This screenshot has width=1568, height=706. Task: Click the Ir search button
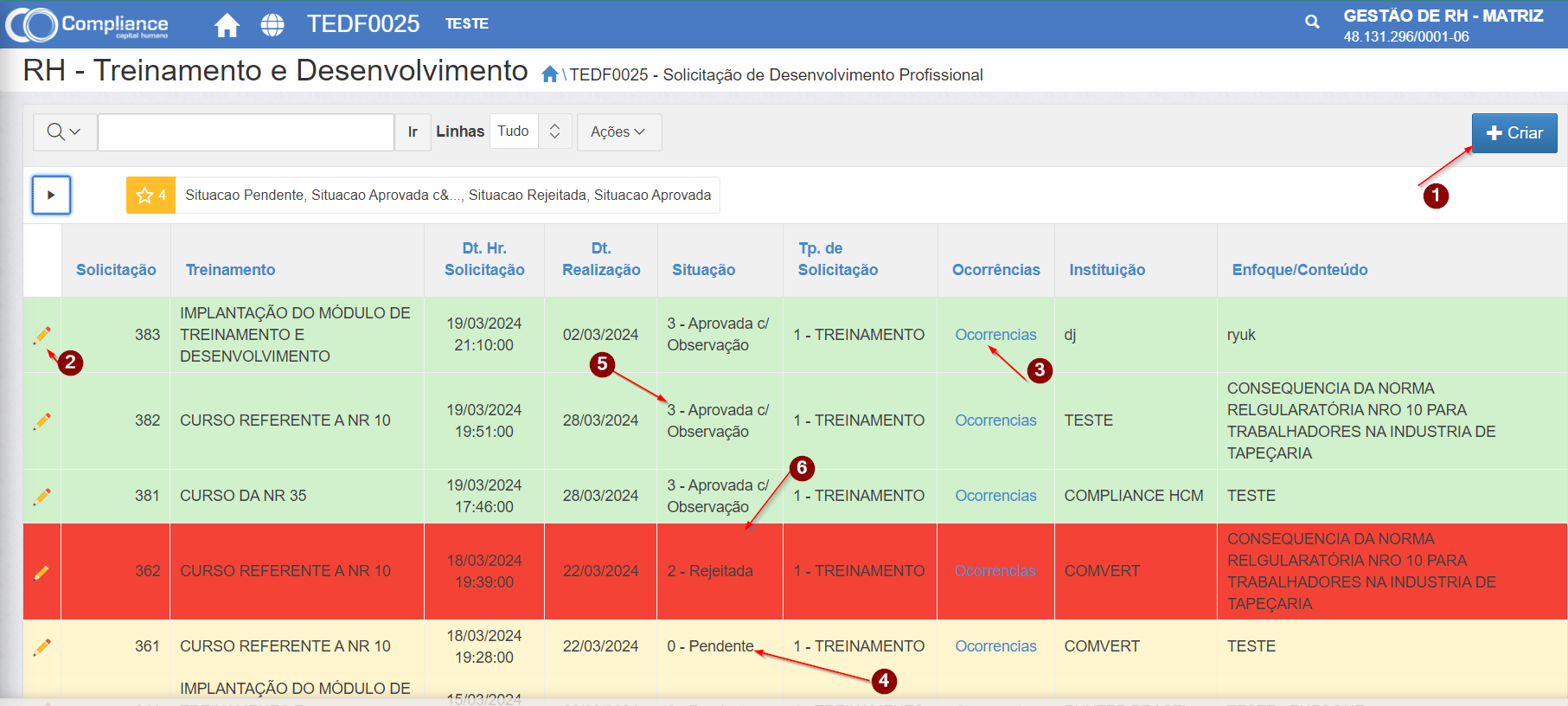[x=413, y=132]
